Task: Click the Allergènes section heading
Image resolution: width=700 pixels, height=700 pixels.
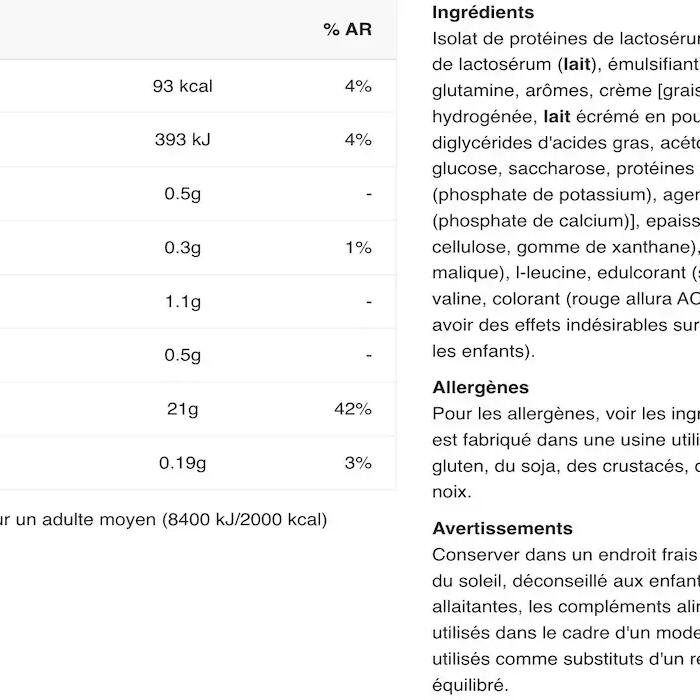Action: click(x=480, y=387)
